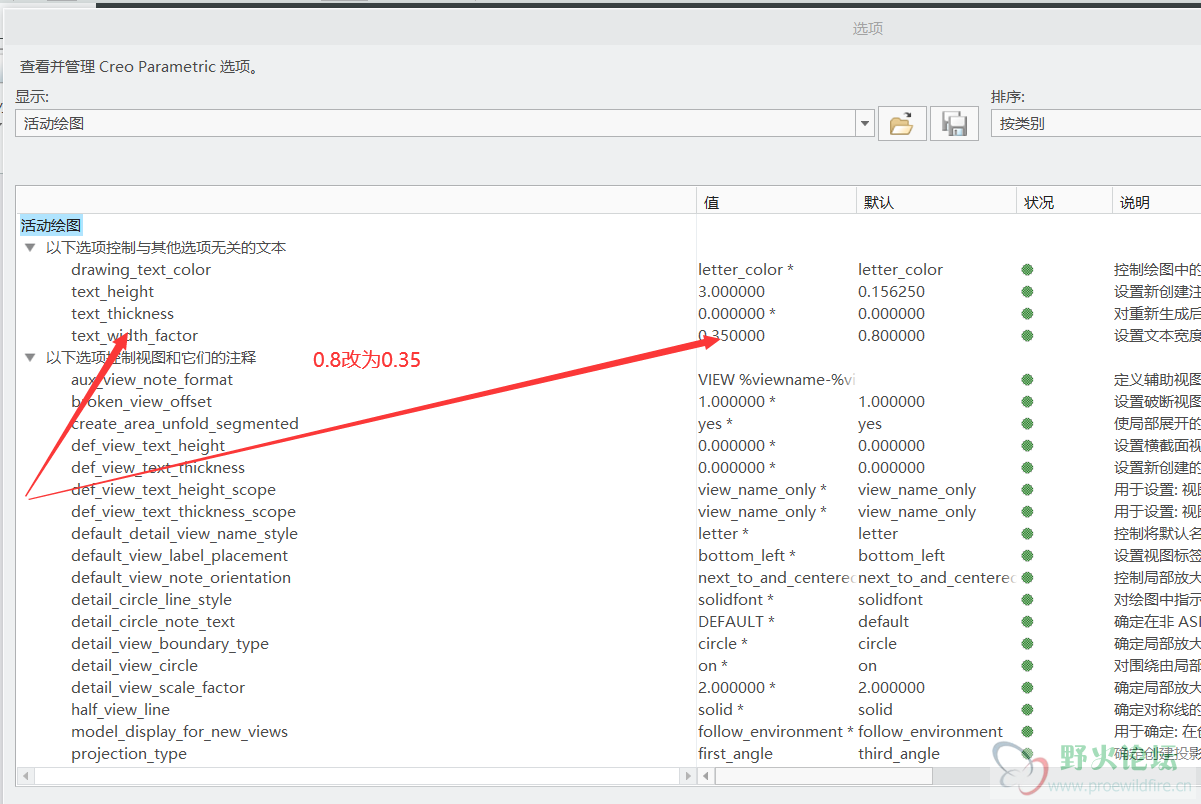Select def_view_text_thickness option
The height and width of the screenshot is (804, 1201).
tap(158, 468)
